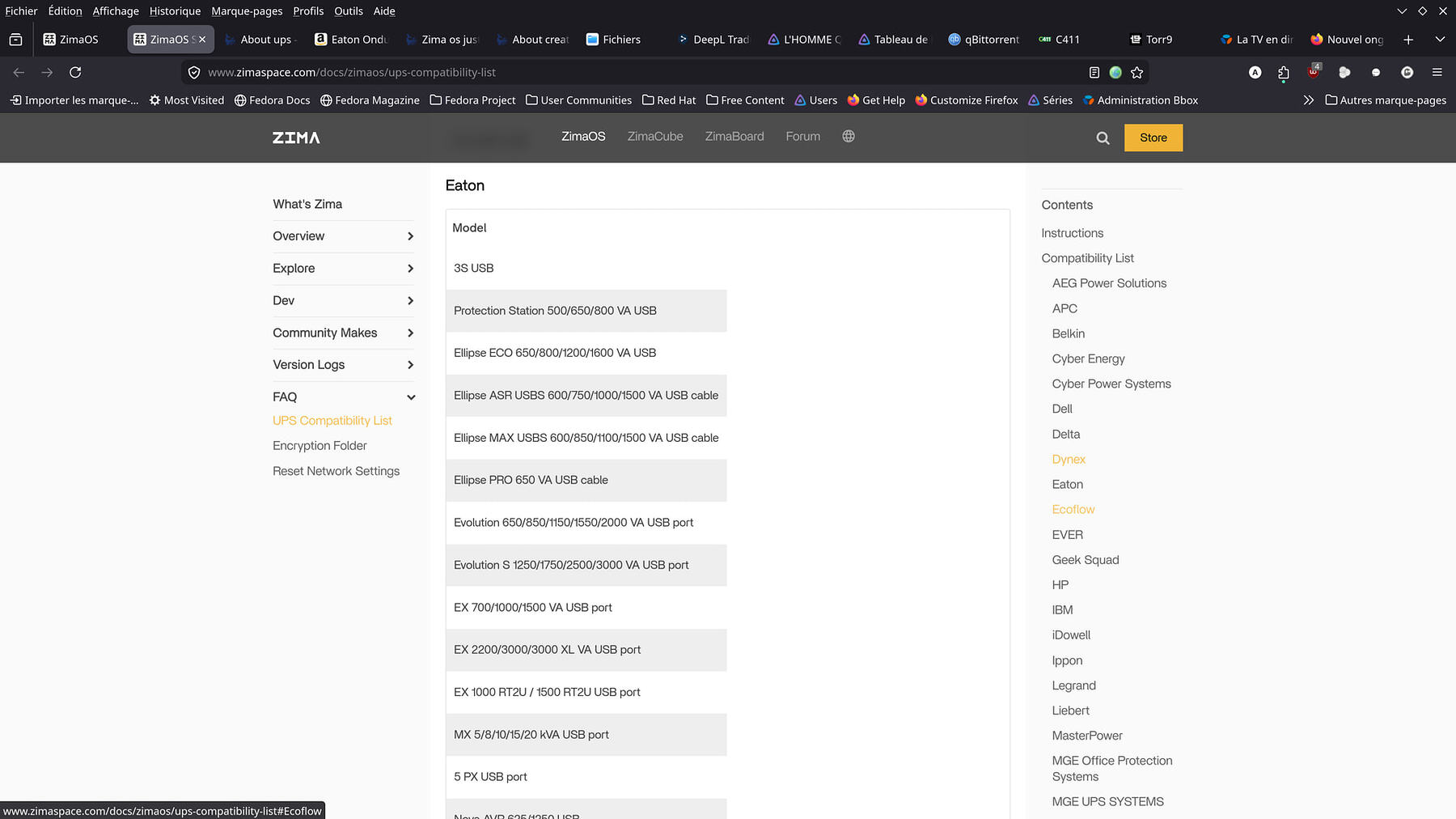1456x819 pixels.
Task: Toggle reader view in the address bar
Action: click(1094, 73)
